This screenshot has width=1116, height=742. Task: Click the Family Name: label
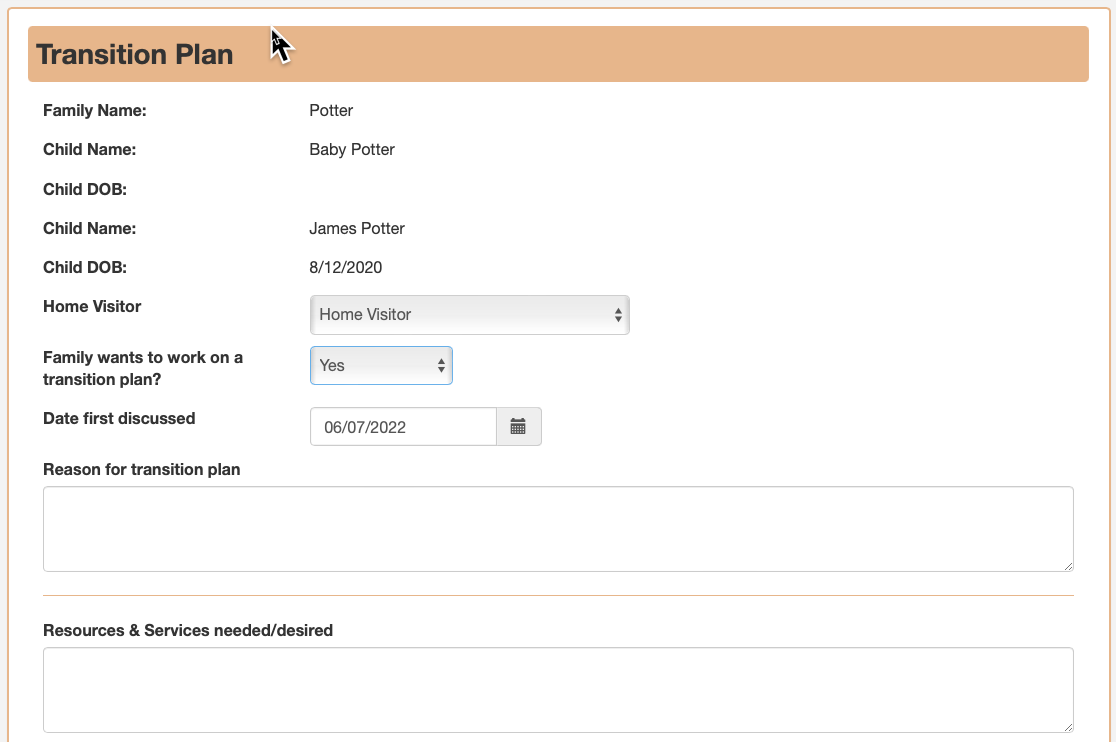tap(95, 110)
